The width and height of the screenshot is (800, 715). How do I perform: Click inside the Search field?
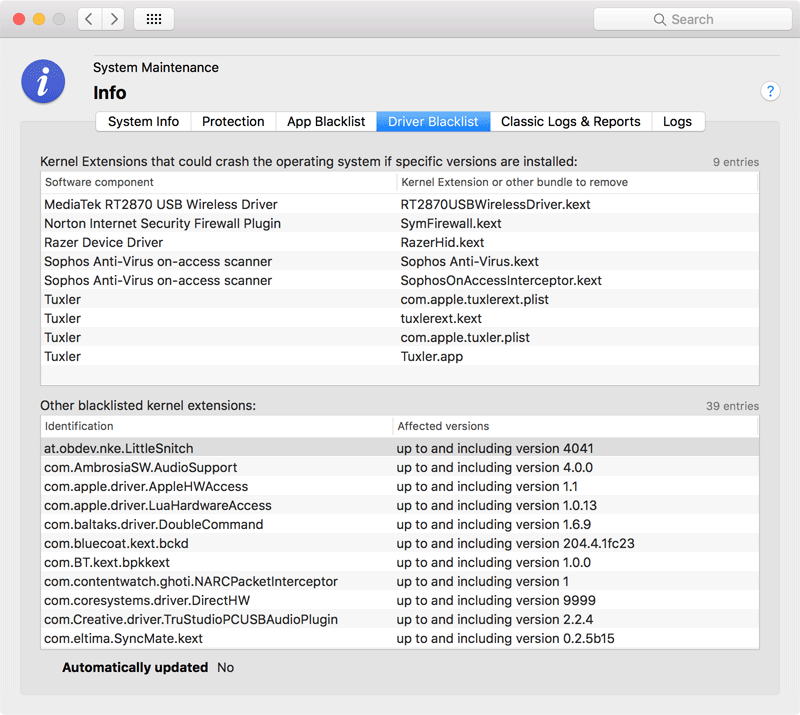pos(692,19)
